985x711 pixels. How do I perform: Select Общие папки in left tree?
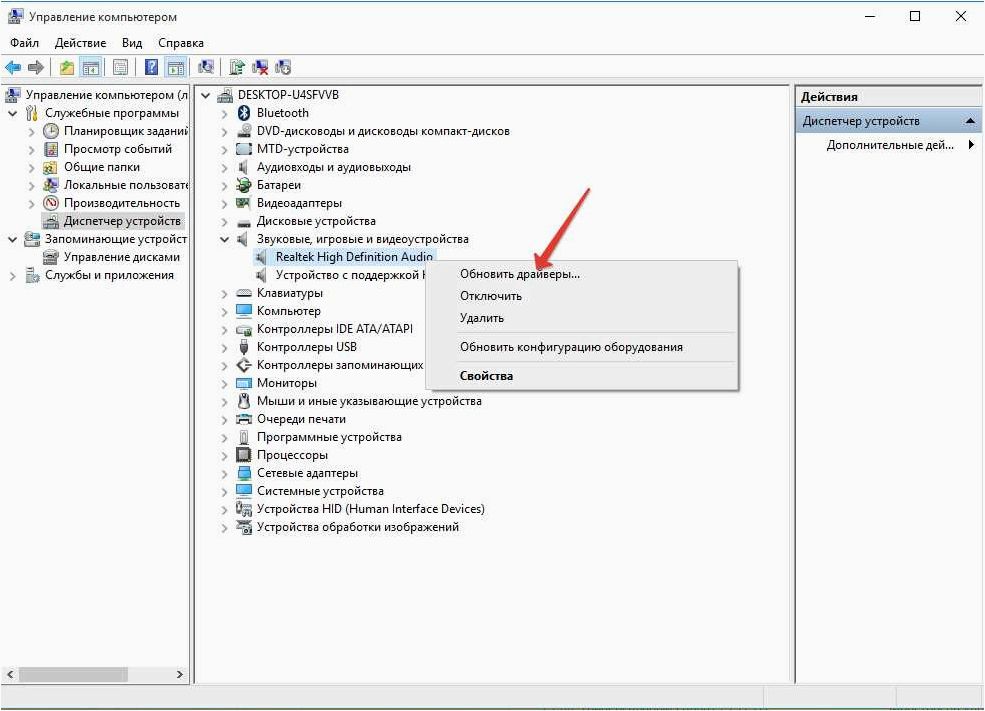point(102,167)
